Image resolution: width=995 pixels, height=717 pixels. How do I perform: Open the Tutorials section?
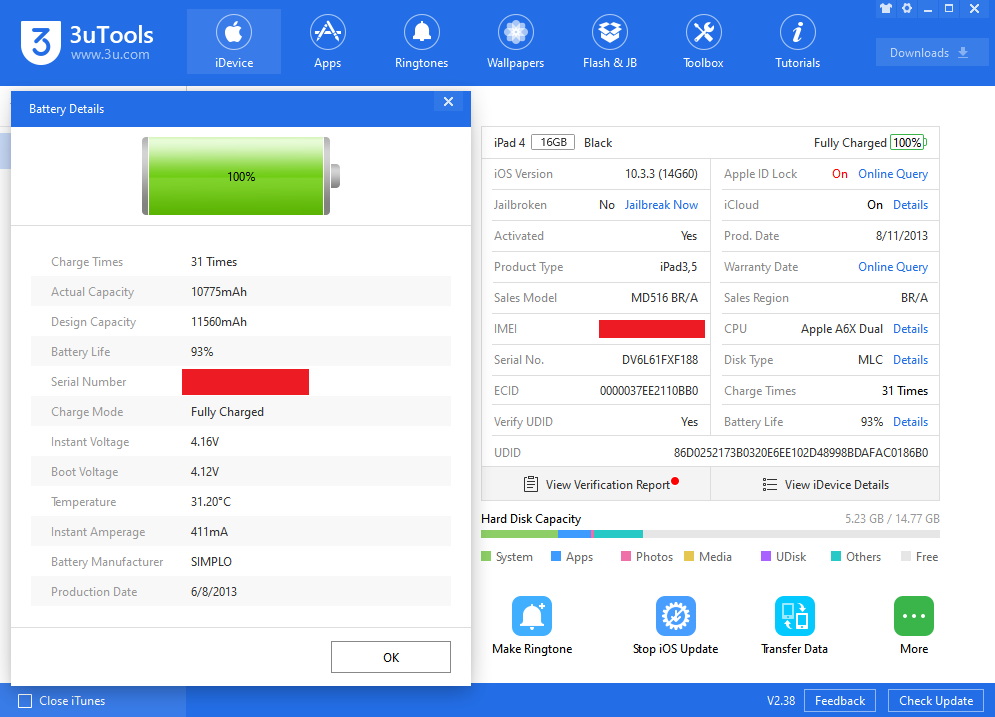[798, 42]
